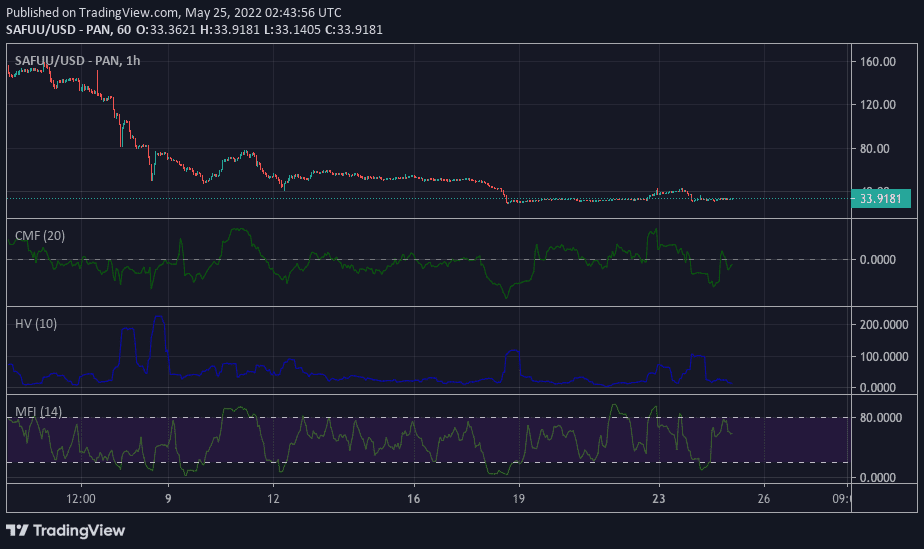Click the 200.0000 HV scale value

coord(883,325)
